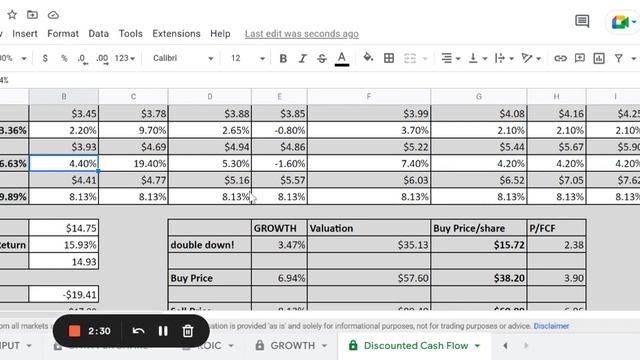Viewport: 640px width, 360px height.
Task: Check the cloud save status icon
Action: [x=53, y=15]
